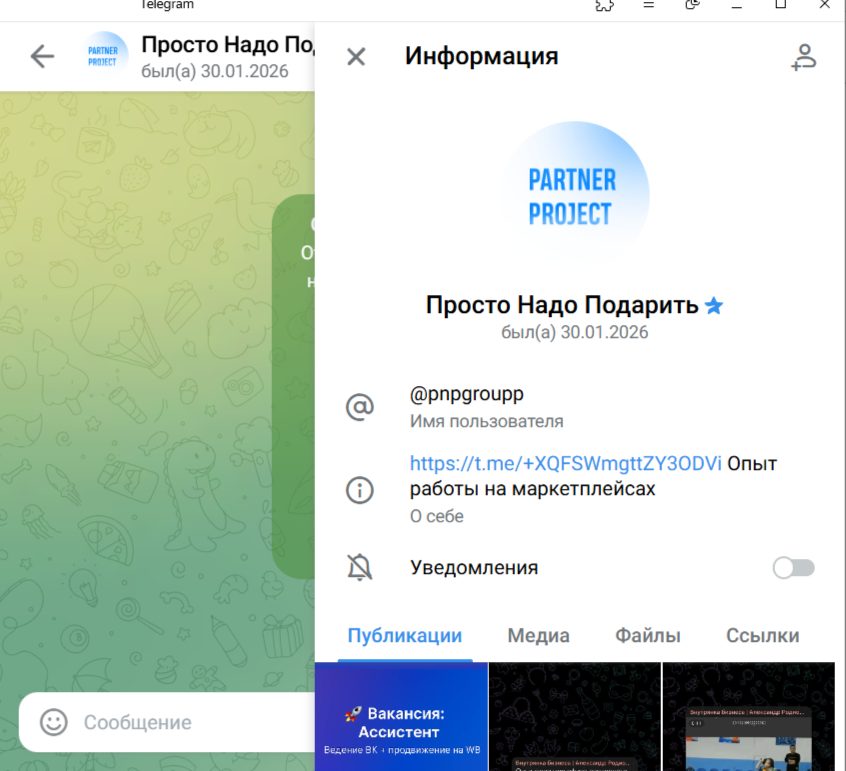The width and height of the screenshot is (846, 771).
Task: Open the Медиа tab
Action: click(538, 635)
